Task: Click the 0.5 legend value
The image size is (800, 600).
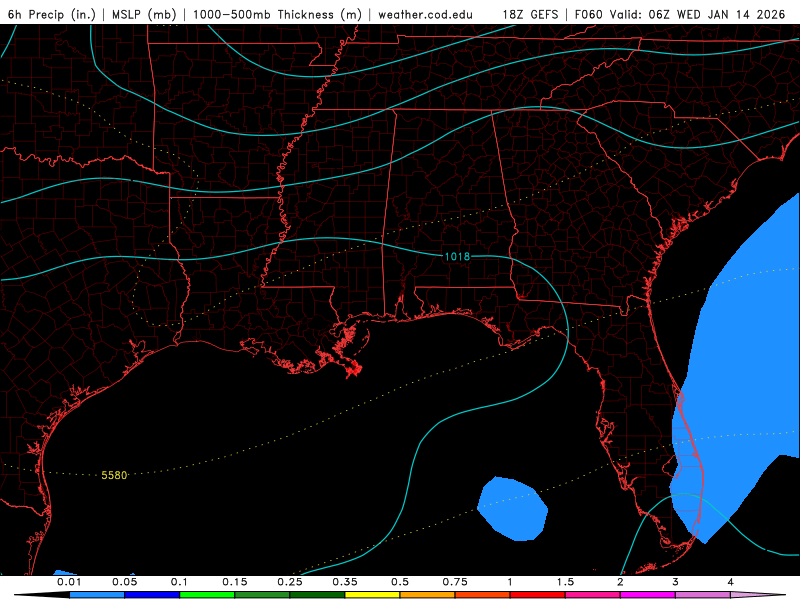Action: [400, 582]
